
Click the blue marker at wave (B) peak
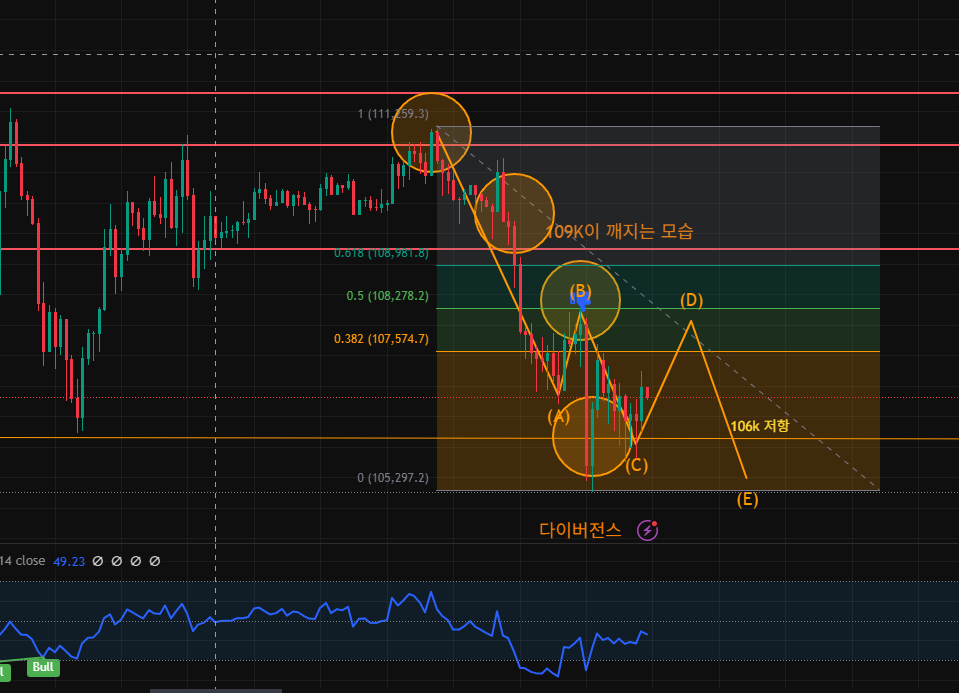point(581,297)
